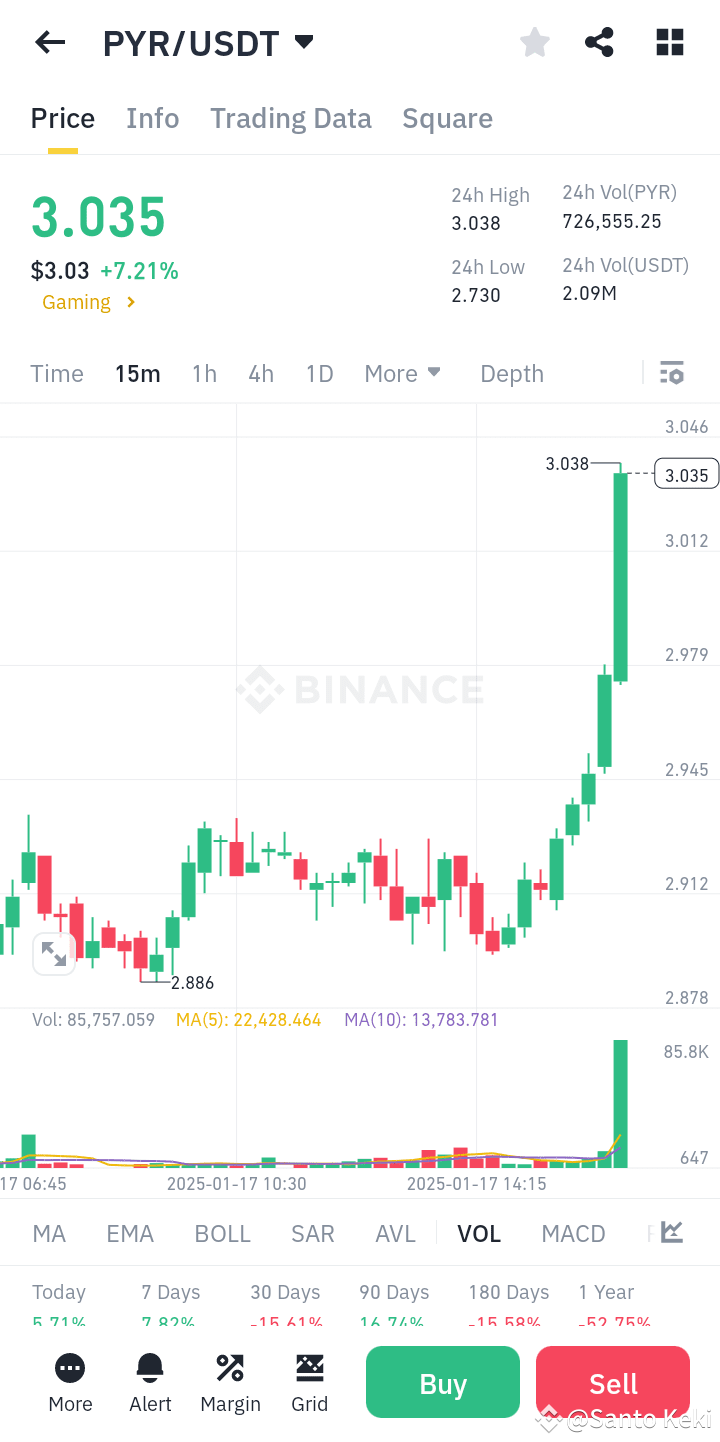Tap the back arrow to exit chart
The width and height of the screenshot is (720, 1442).
(x=50, y=42)
